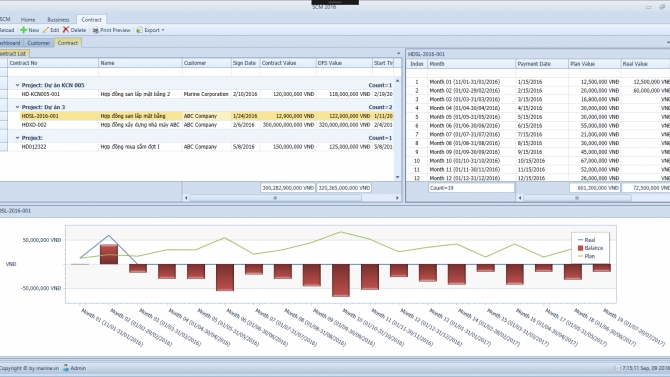Click Marine Corporation customer cell
670x377 pixels.
[206, 94]
